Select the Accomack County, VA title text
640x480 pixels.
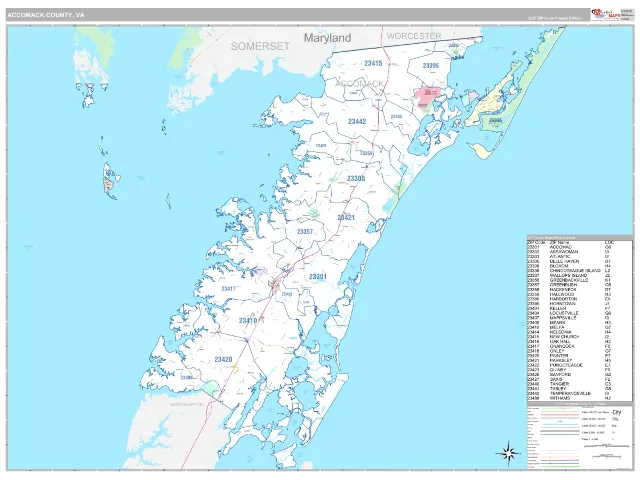click(46, 15)
